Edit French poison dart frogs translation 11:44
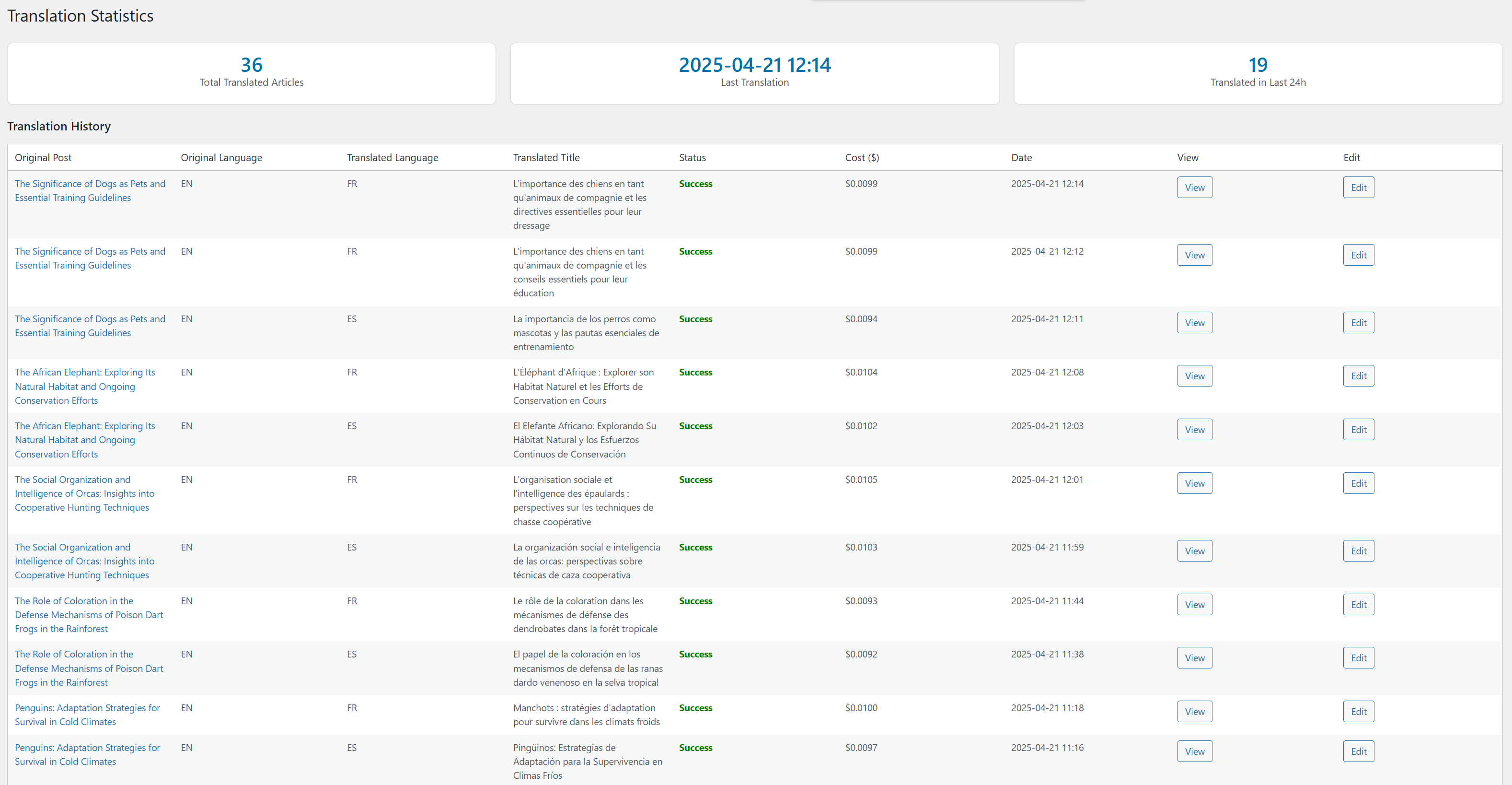The image size is (1512, 785). point(1359,604)
